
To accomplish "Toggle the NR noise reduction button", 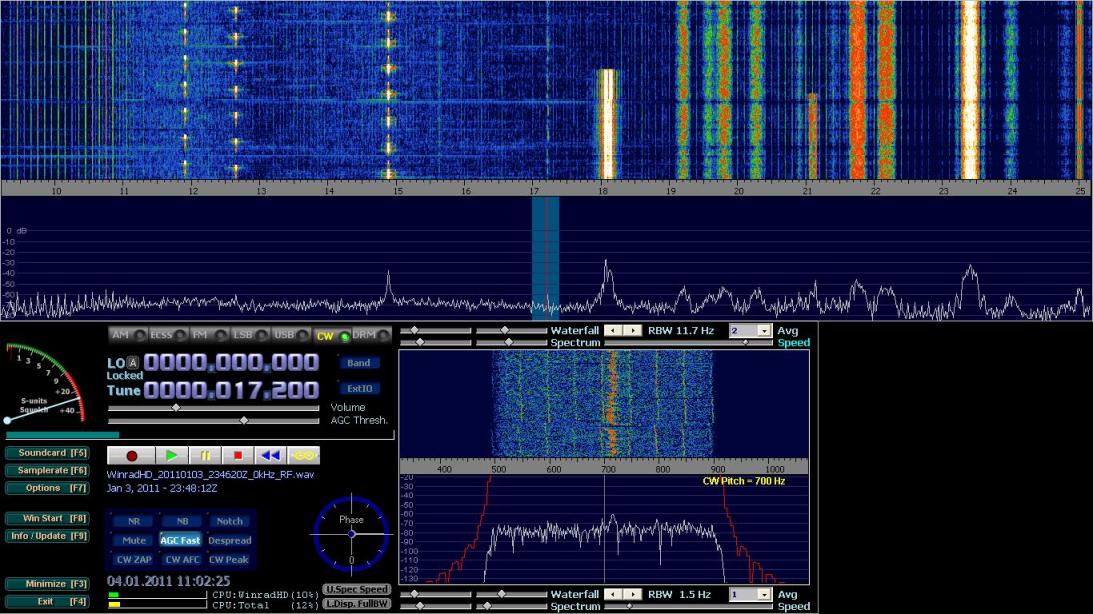I will tap(133, 521).
